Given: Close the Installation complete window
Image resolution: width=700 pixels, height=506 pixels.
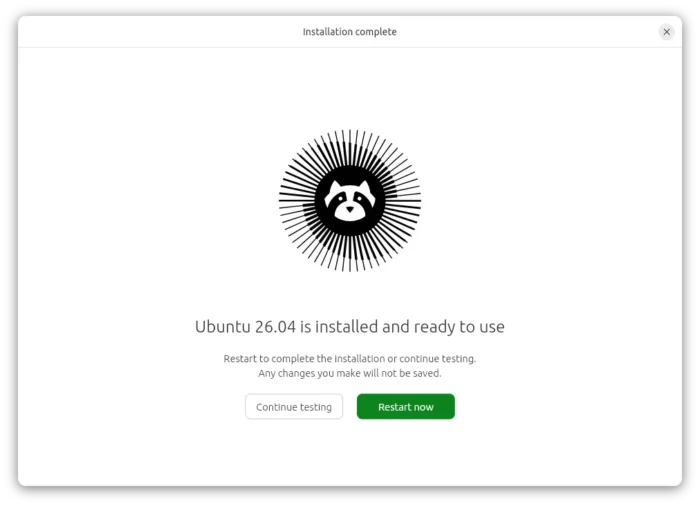Looking at the screenshot, I should click(x=667, y=32).
